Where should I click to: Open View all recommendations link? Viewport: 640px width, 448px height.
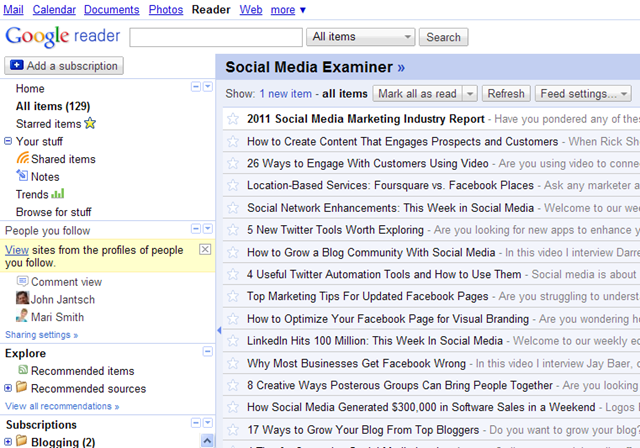pyautogui.click(x=62, y=406)
